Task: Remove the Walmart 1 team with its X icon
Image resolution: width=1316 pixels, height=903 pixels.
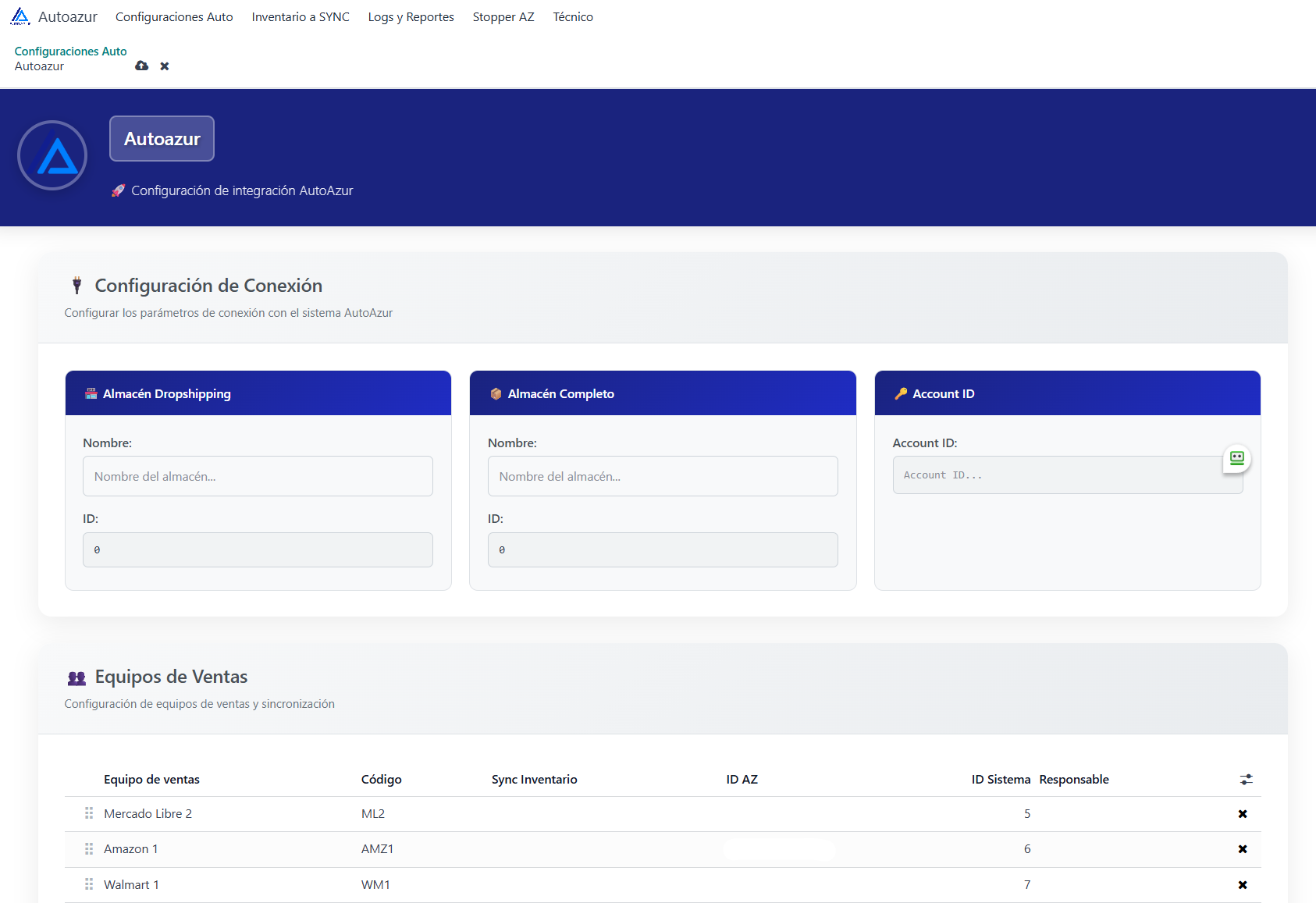Action: (1243, 884)
